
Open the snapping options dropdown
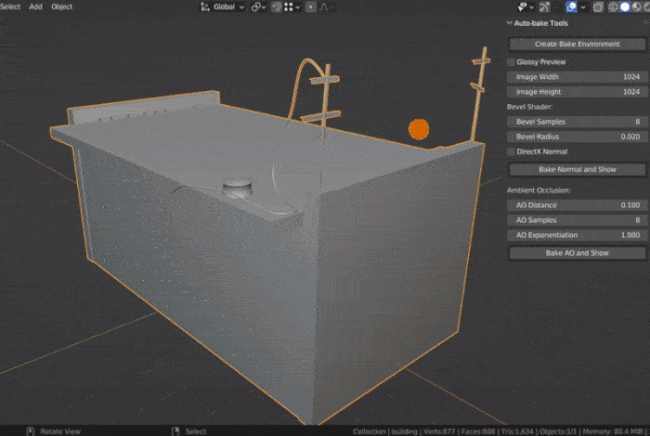tap(293, 7)
